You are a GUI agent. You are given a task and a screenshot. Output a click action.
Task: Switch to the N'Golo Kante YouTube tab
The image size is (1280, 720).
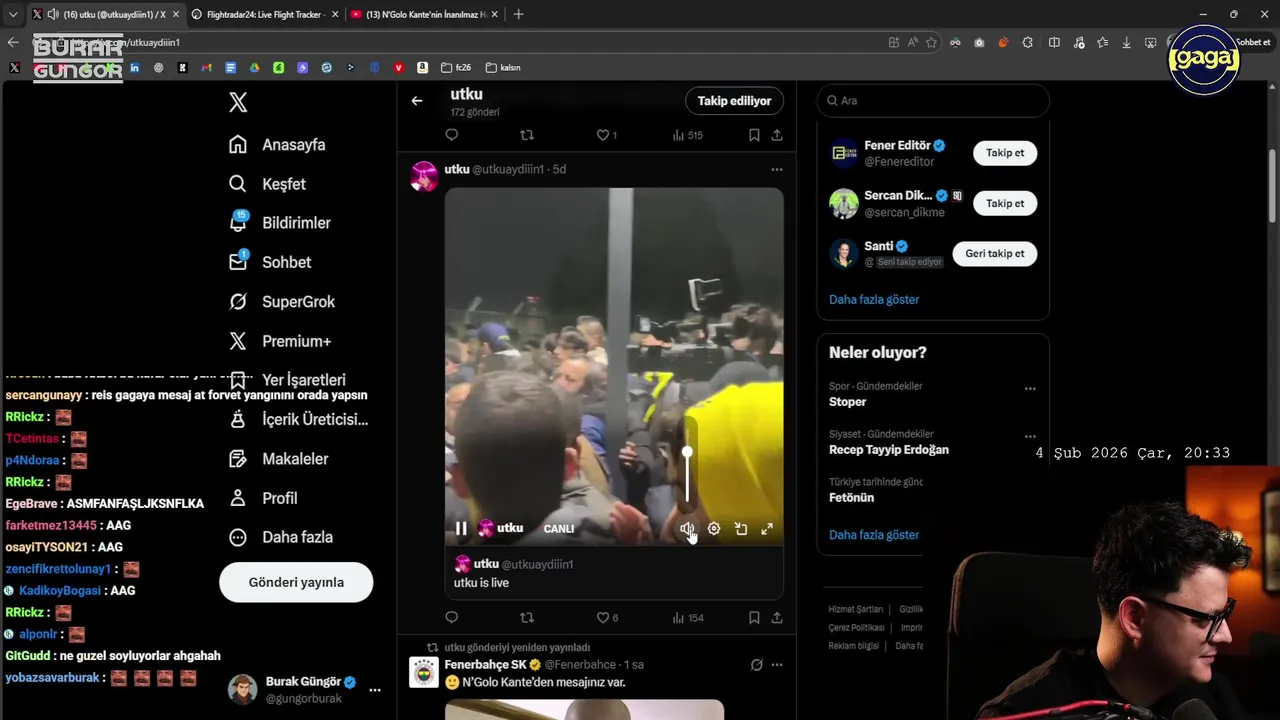[x=427, y=14]
